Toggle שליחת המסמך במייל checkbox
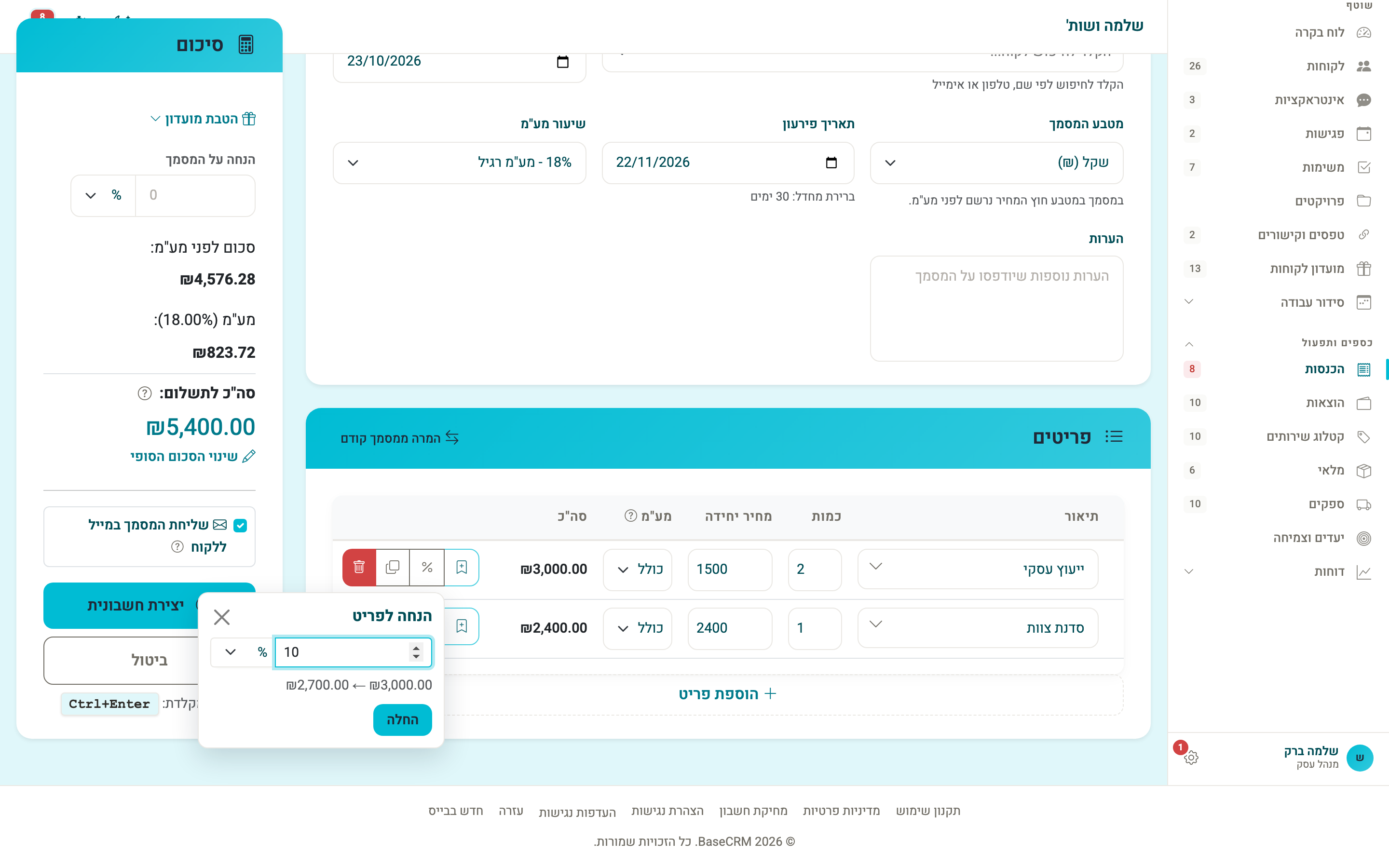The image size is (1389, 868). click(241, 525)
